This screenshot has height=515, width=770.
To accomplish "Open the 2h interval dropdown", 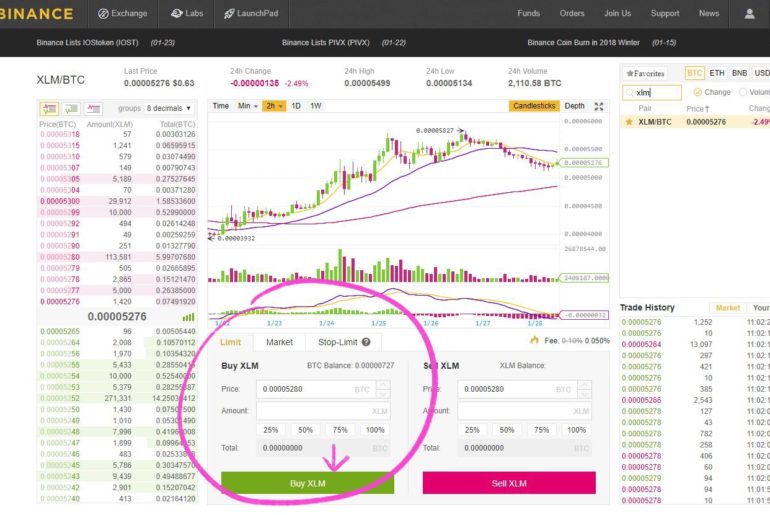I will click(274, 106).
